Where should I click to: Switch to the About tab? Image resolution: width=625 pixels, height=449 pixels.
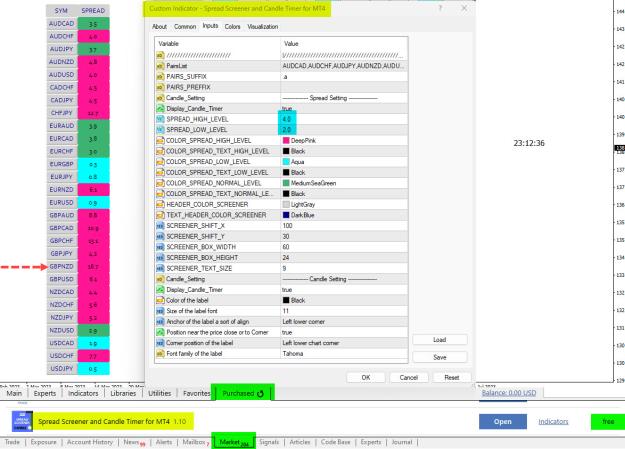159,27
